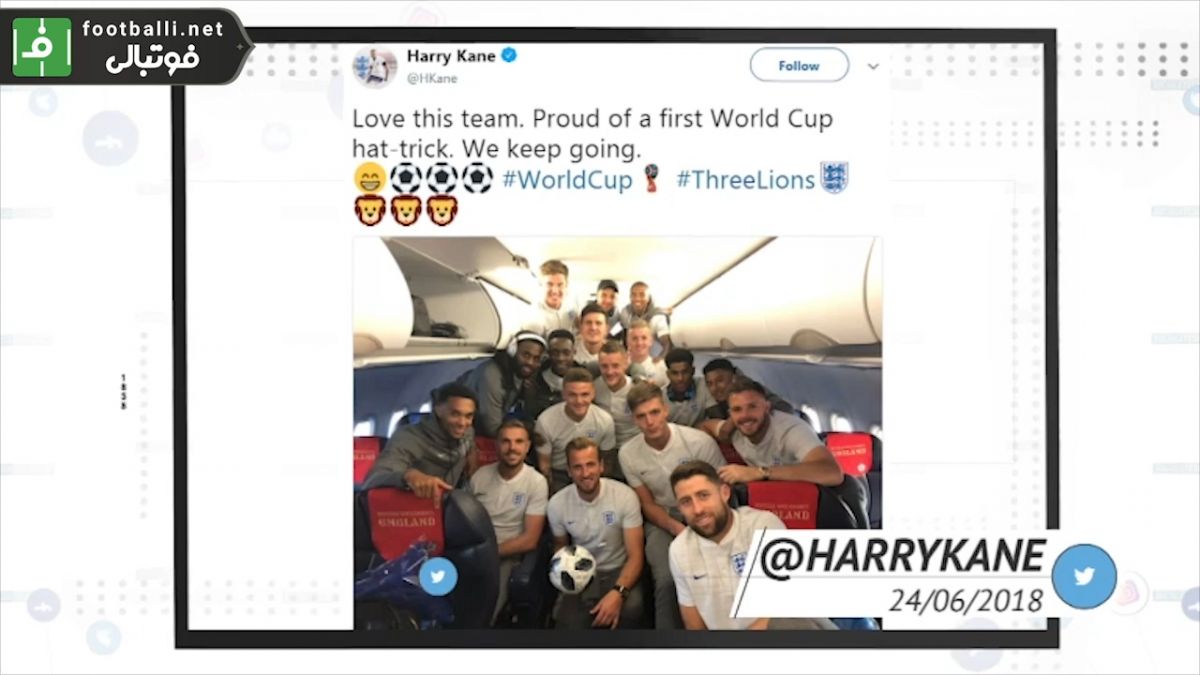Click the first lion emoji
The height and width of the screenshot is (675, 1200).
coord(369,211)
